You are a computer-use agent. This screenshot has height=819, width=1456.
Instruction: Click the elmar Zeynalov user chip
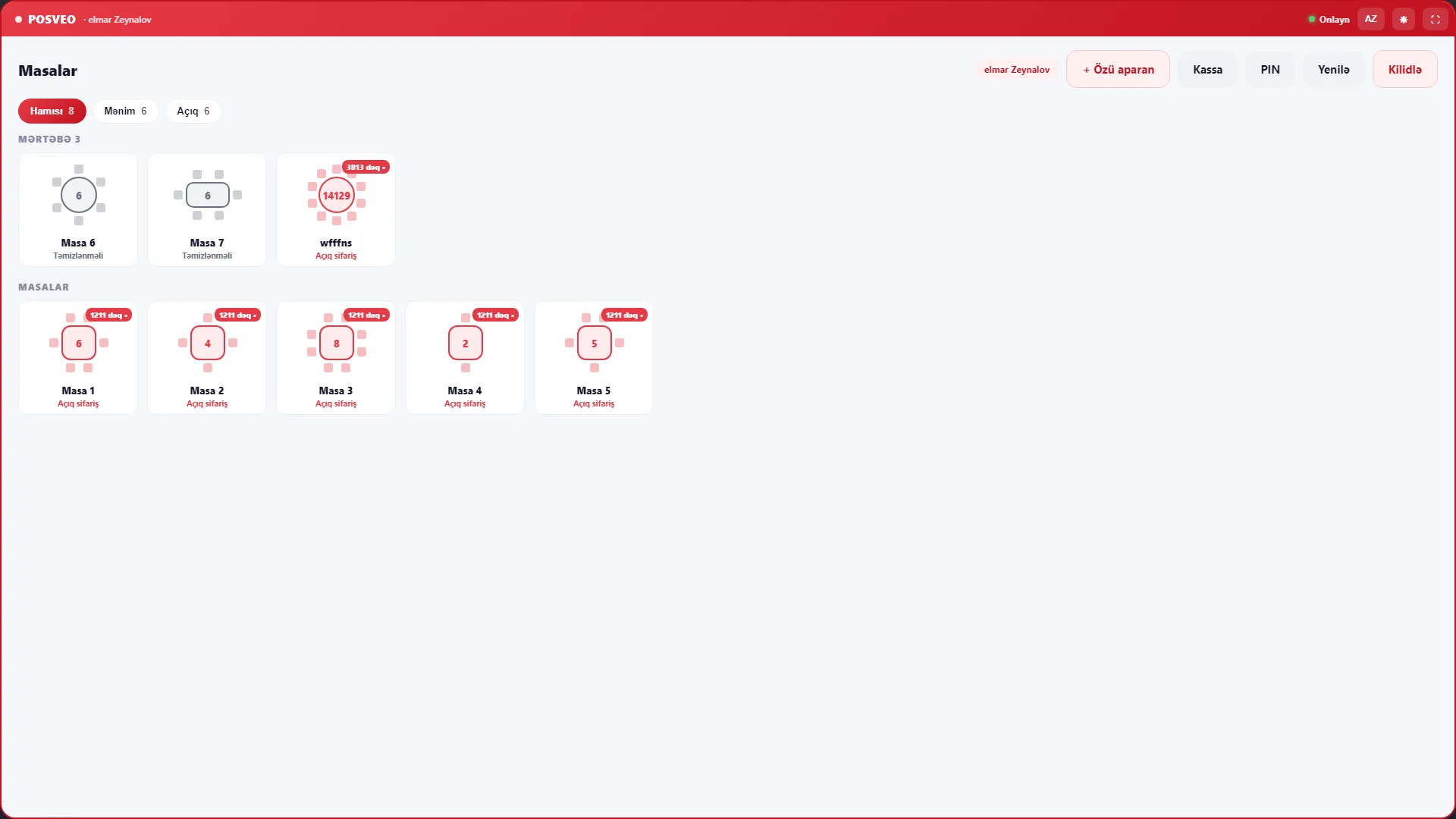1016,70
